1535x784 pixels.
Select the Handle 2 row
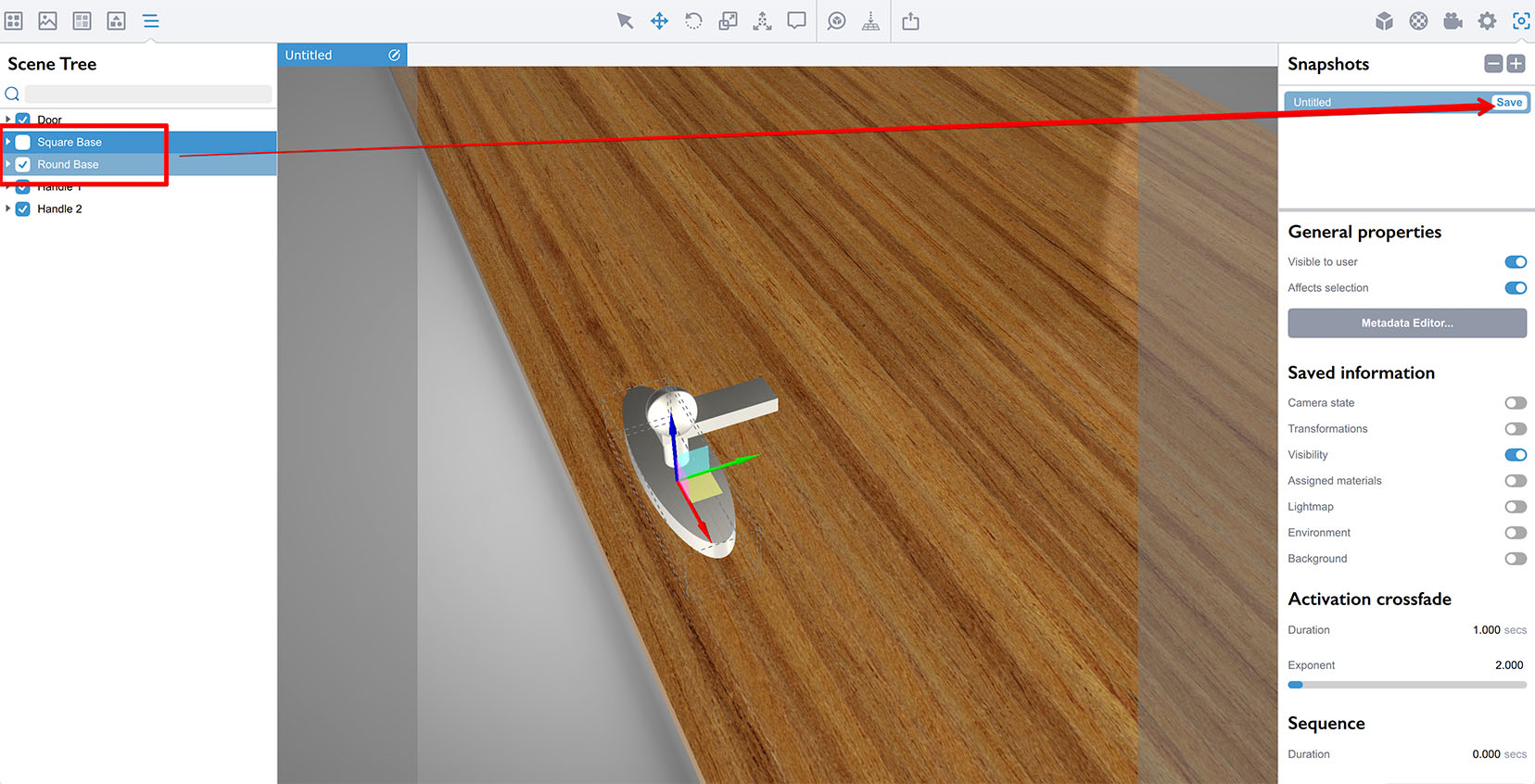click(139, 209)
